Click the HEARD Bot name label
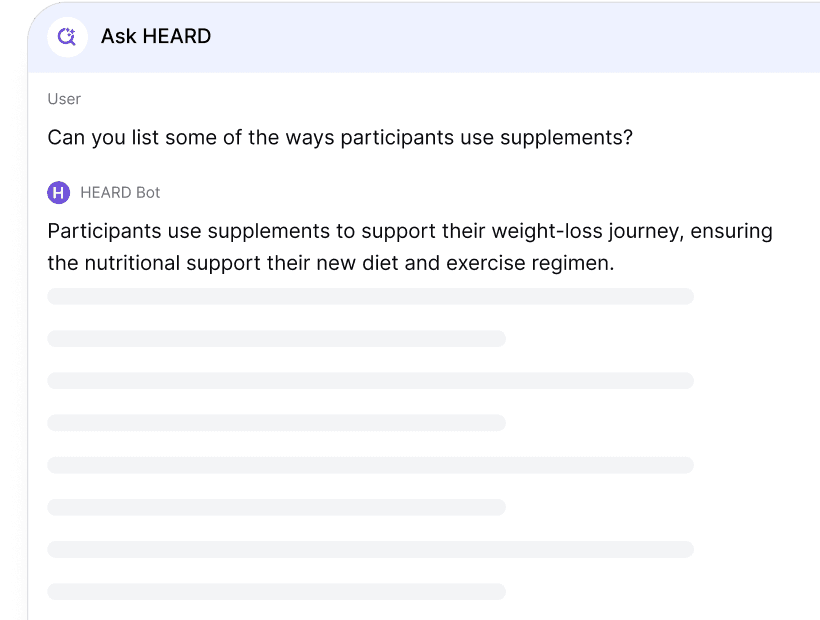This screenshot has height=620, width=820. pyautogui.click(x=120, y=192)
